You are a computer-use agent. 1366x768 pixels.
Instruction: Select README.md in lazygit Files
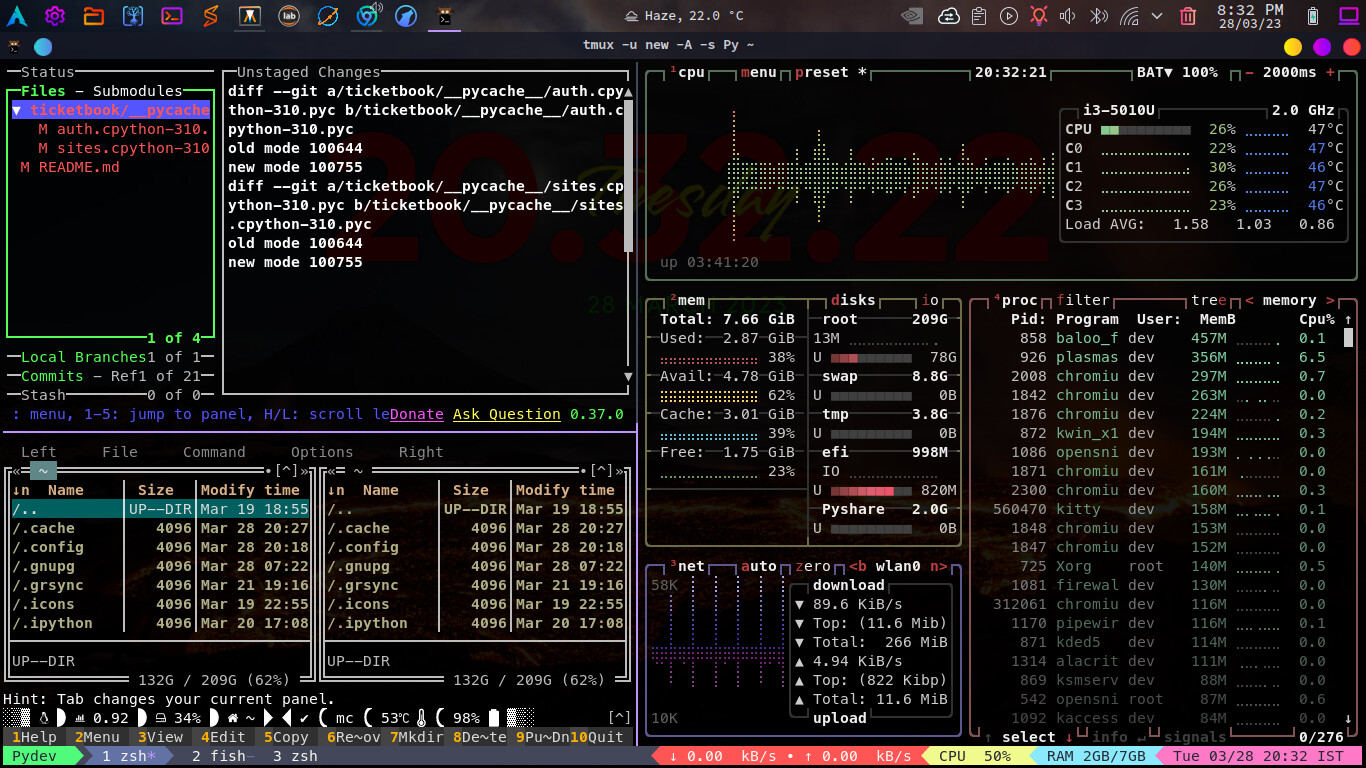coord(69,167)
